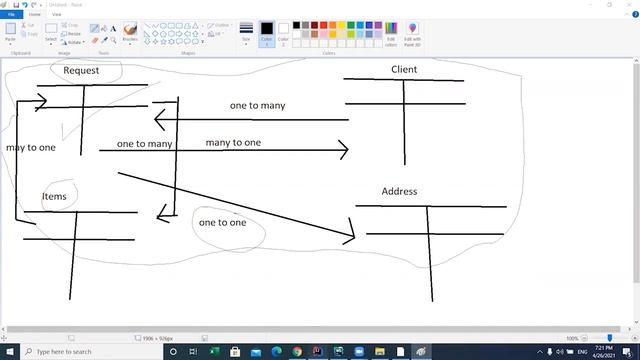
Task: Click the zoom slider handle
Action: pos(610,338)
